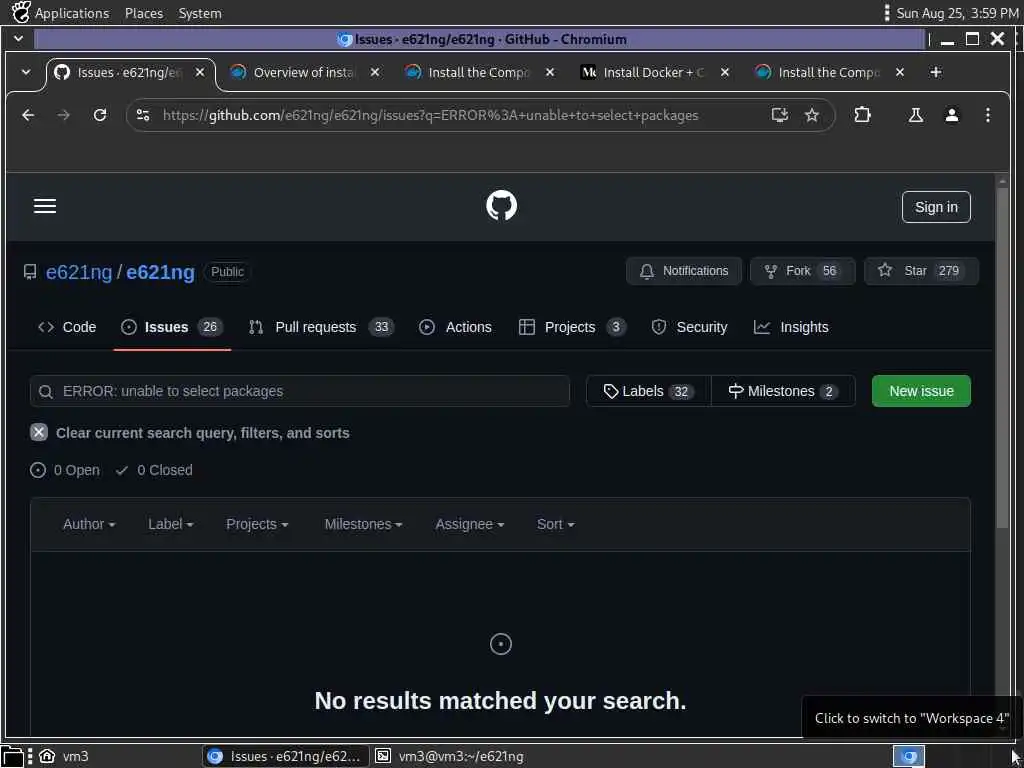Clear search query with the X icon
This screenshot has height=768, width=1024.
(x=39, y=432)
